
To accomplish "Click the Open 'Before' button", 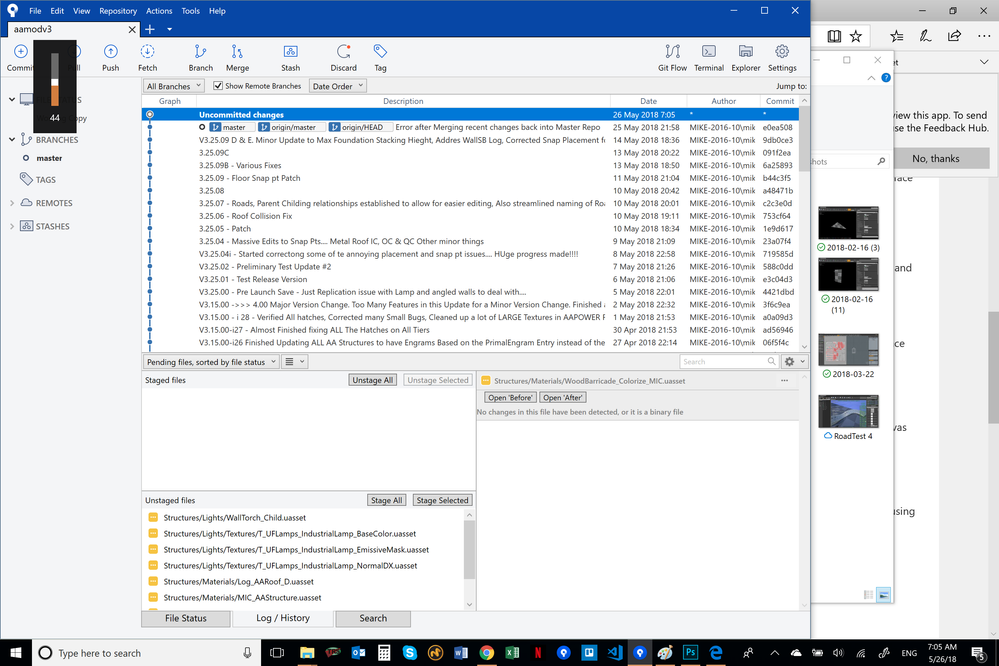I will coord(510,397).
